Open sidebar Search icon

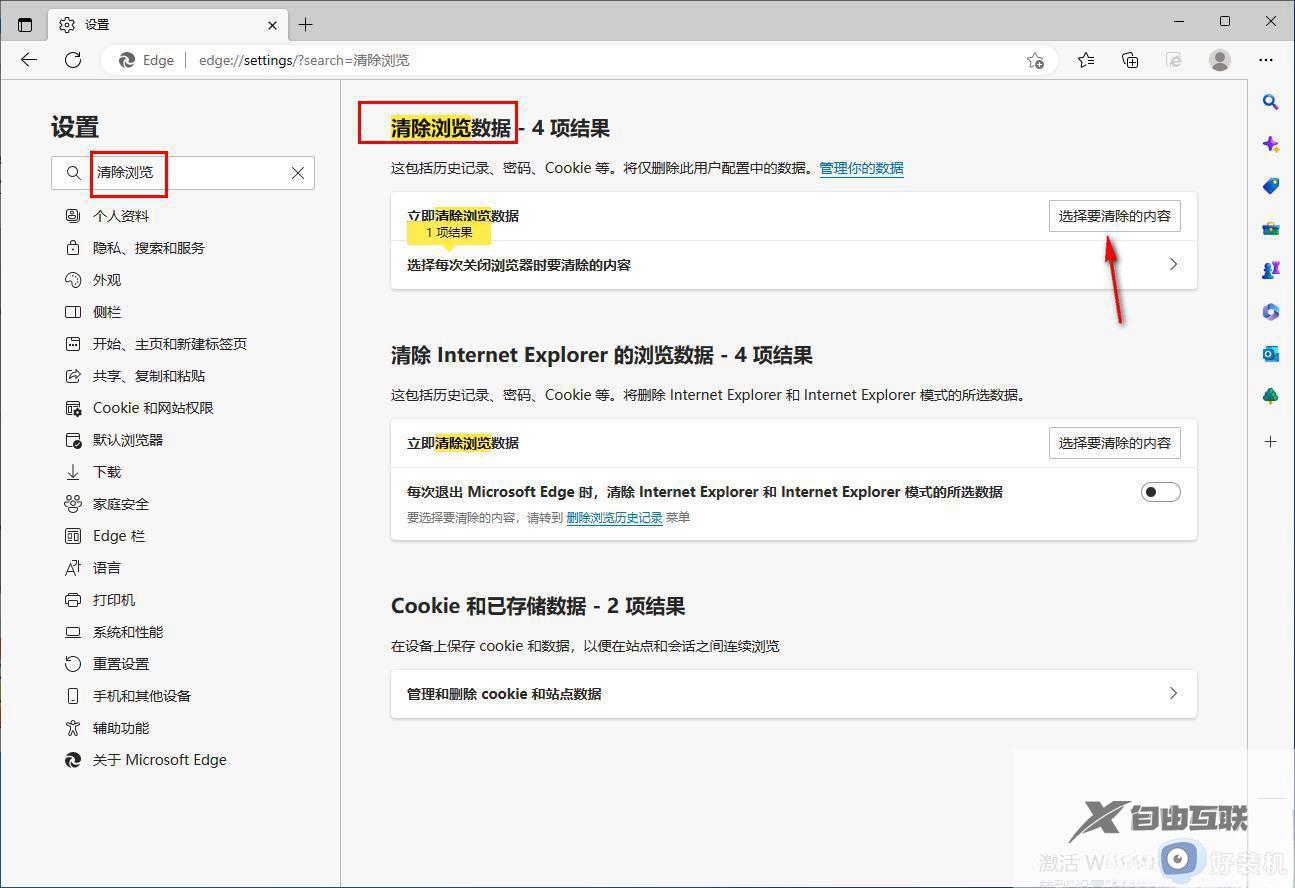point(1271,102)
